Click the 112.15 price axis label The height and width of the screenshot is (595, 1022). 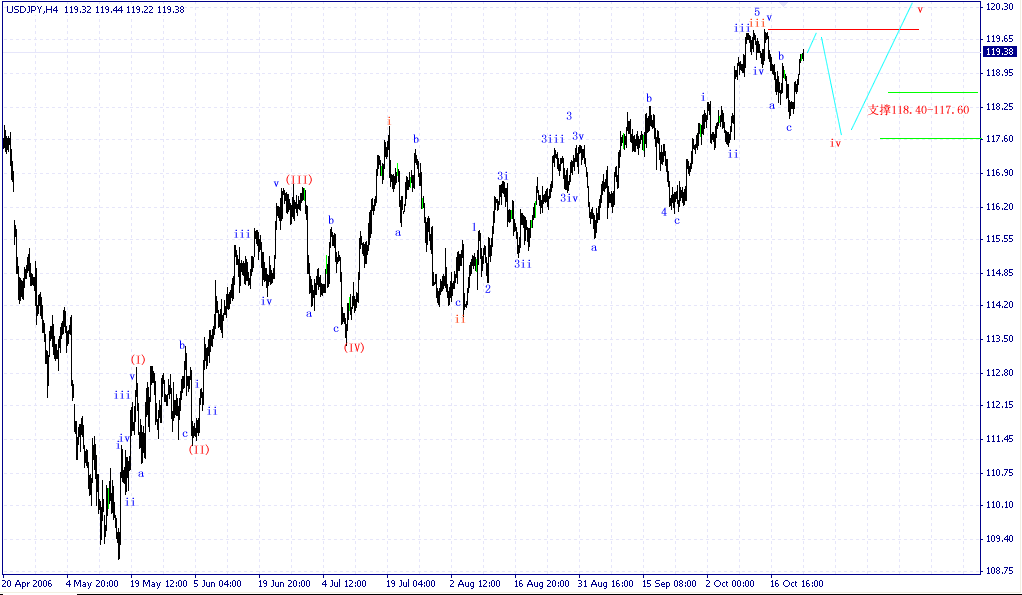pyautogui.click(x=1000, y=405)
